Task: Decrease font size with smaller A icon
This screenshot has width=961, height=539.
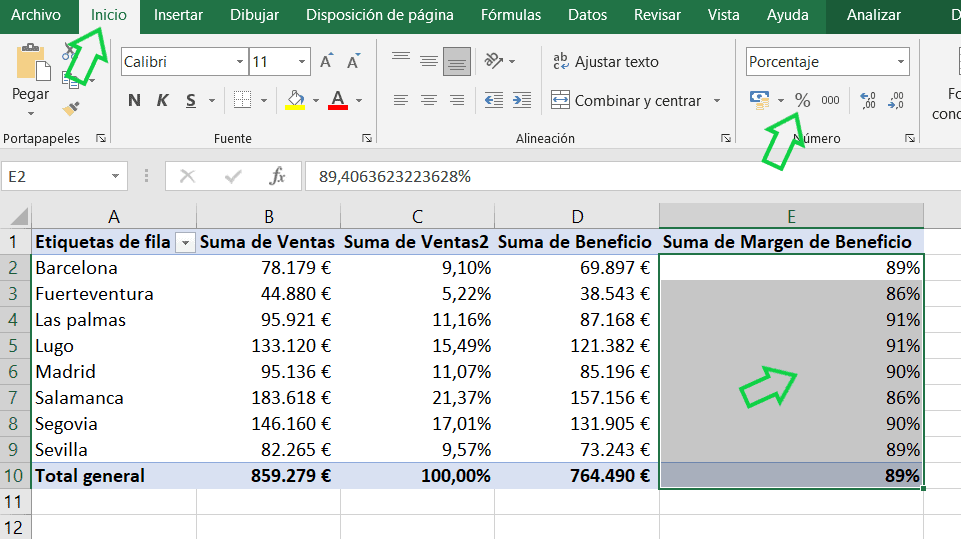Action: (354, 61)
